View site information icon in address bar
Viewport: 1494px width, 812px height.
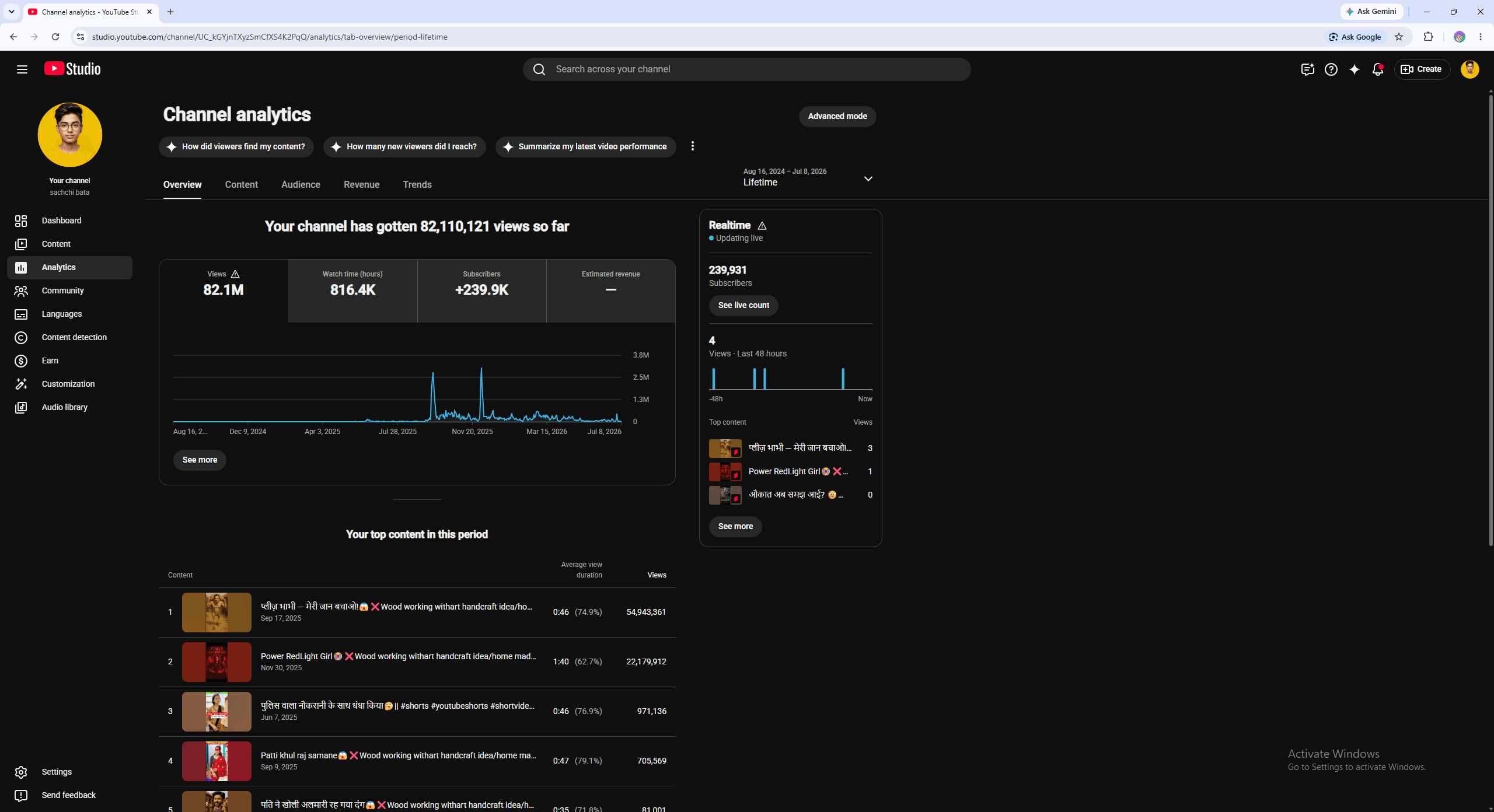pos(81,37)
